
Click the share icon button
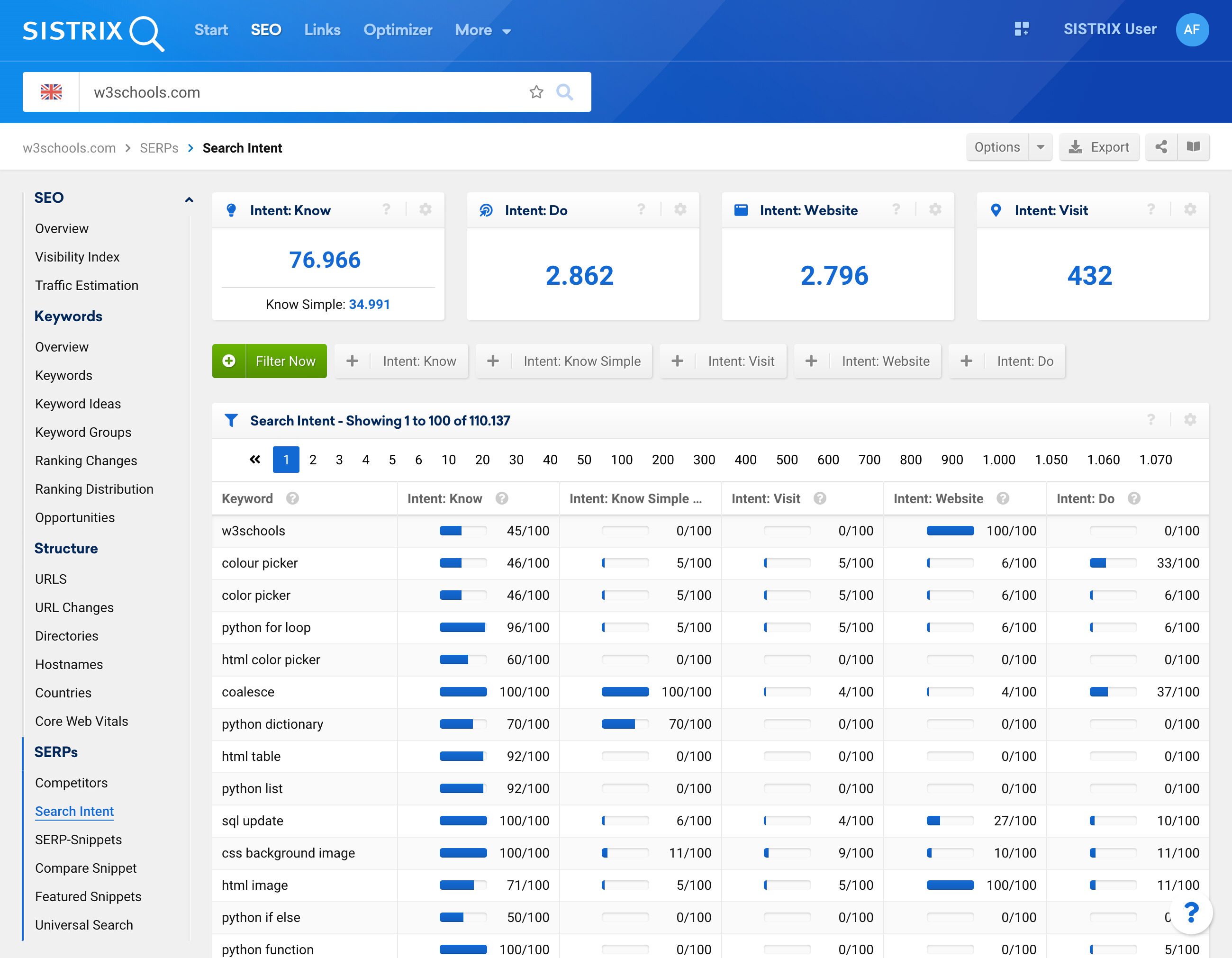click(x=1161, y=147)
